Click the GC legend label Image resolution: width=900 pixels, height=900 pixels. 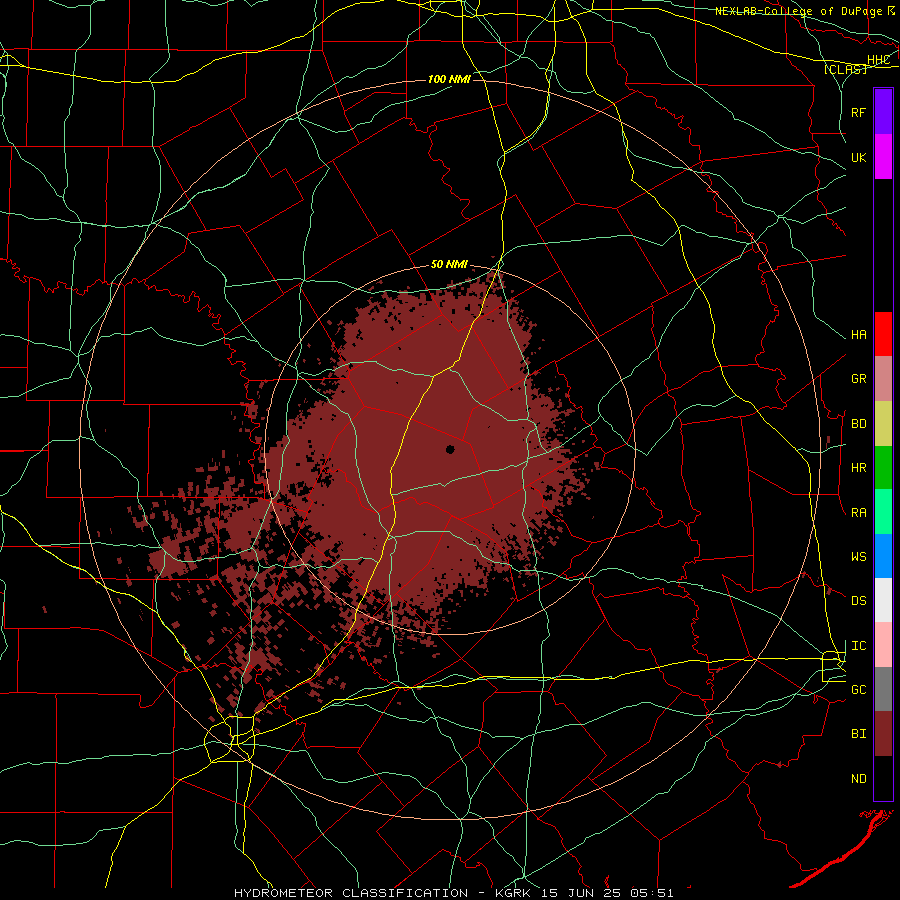858,690
